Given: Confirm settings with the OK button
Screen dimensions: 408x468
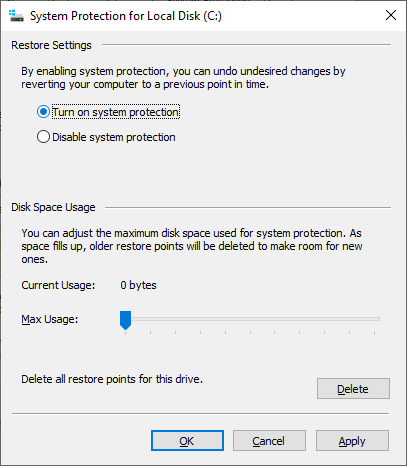Looking at the screenshot, I should pyautogui.click(x=187, y=441).
